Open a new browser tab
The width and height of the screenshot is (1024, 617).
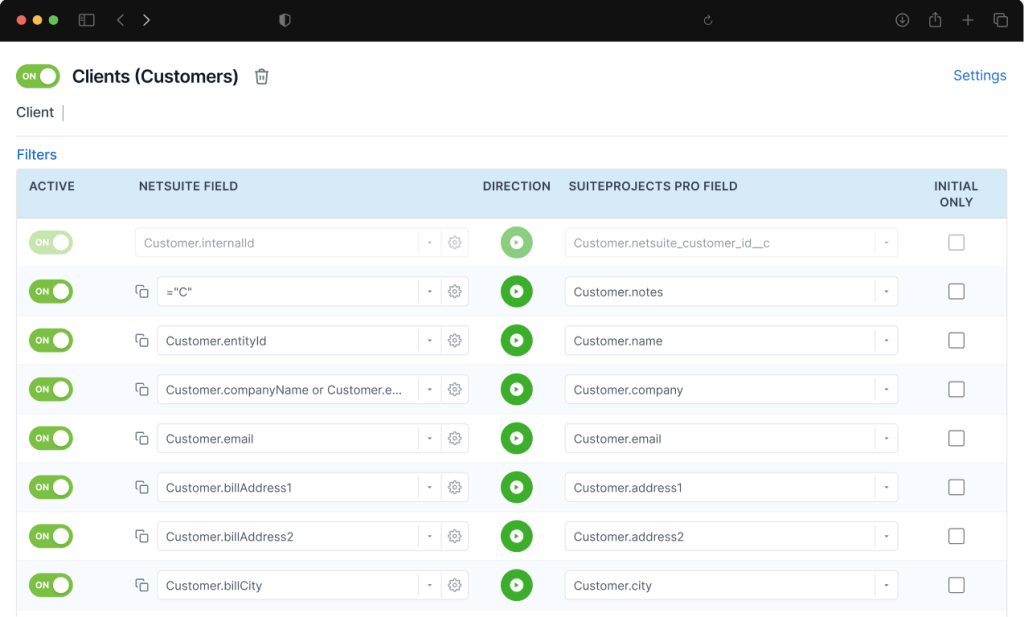[x=968, y=20]
